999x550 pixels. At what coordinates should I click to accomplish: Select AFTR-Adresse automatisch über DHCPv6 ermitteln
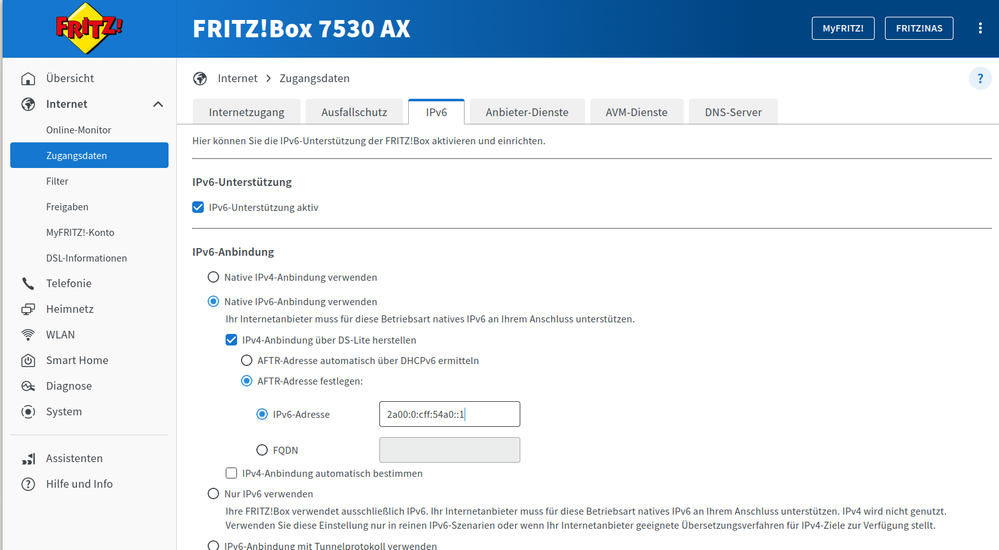tap(247, 361)
